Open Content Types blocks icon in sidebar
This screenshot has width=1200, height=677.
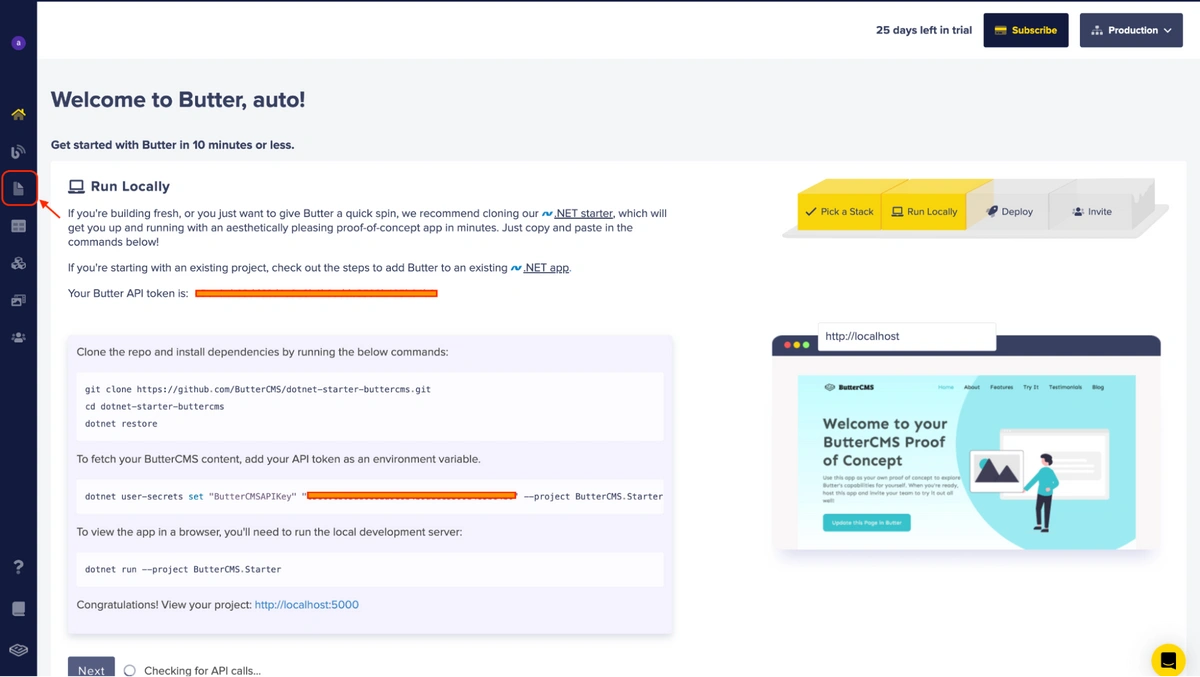[x=18, y=263]
